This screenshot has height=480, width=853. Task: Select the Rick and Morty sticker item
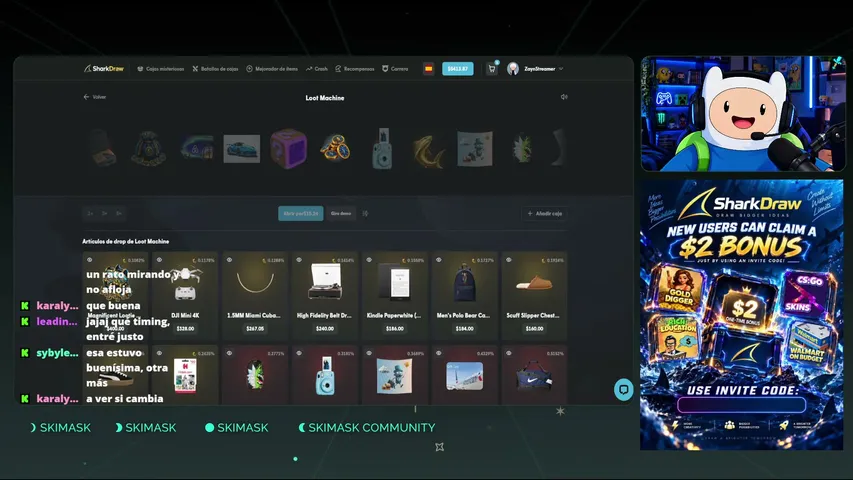pyautogui.click(x=255, y=374)
